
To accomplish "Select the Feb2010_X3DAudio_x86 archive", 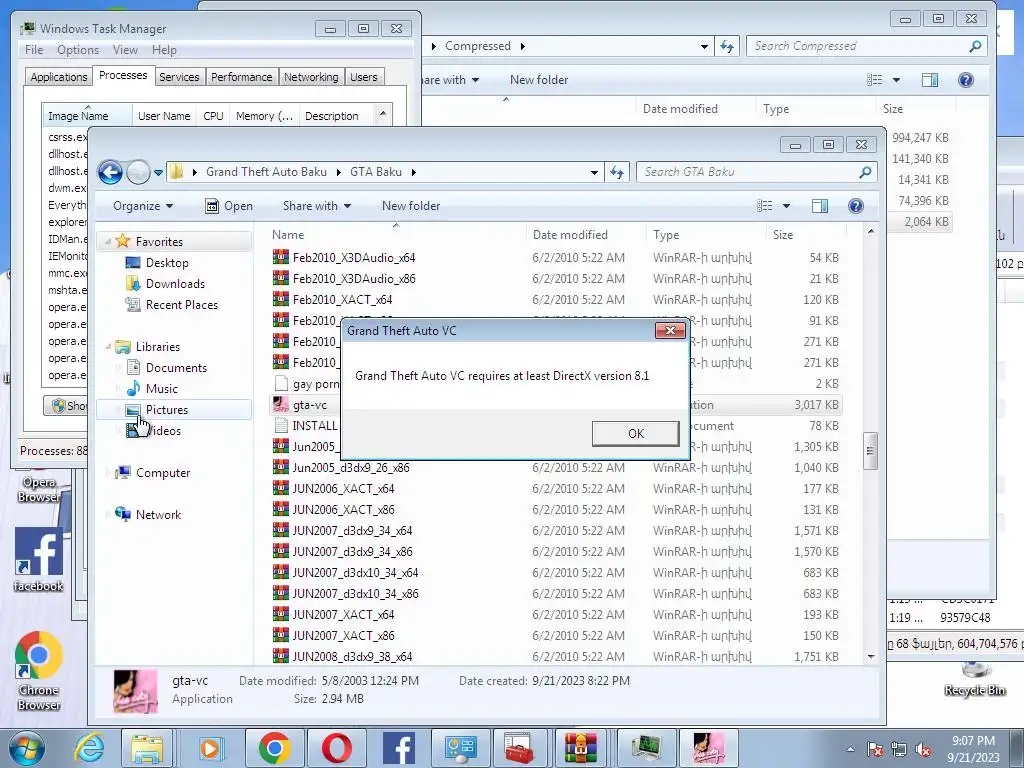I will click(354, 278).
